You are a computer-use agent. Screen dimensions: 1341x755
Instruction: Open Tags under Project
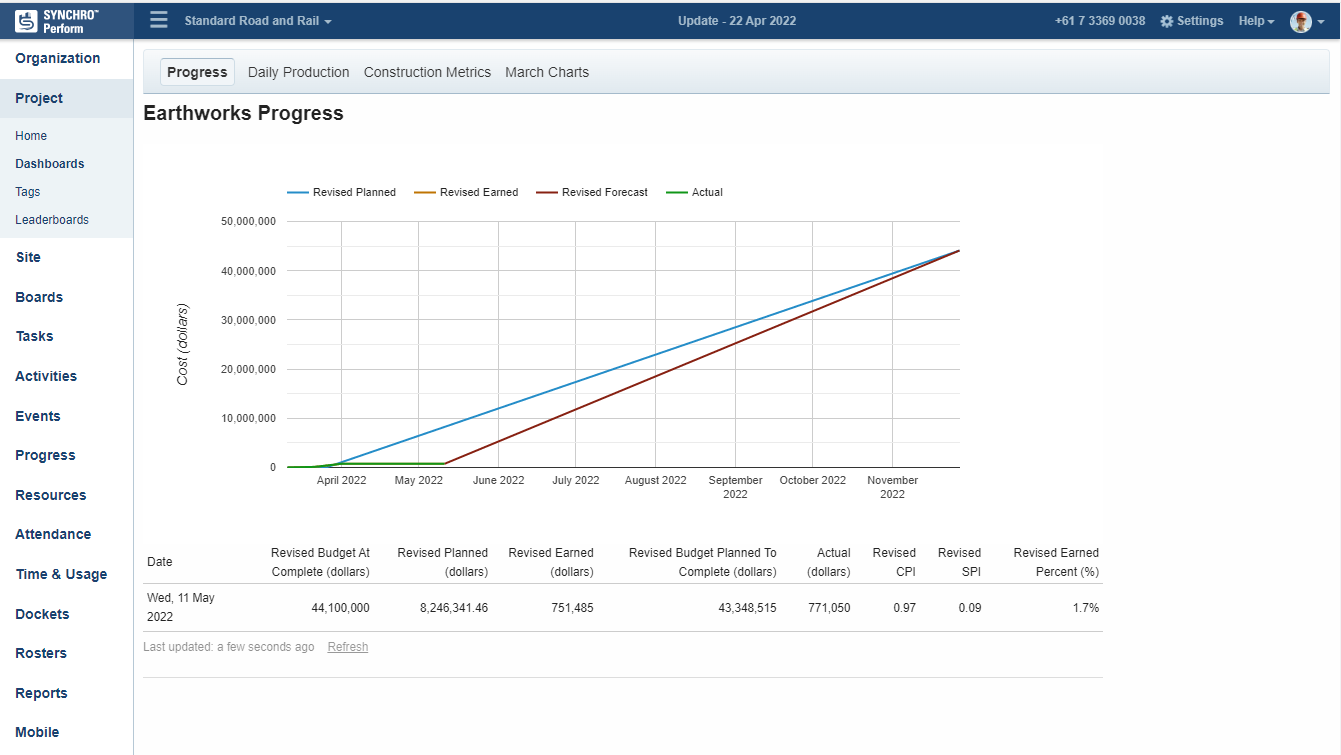pyautogui.click(x=28, y=192)
